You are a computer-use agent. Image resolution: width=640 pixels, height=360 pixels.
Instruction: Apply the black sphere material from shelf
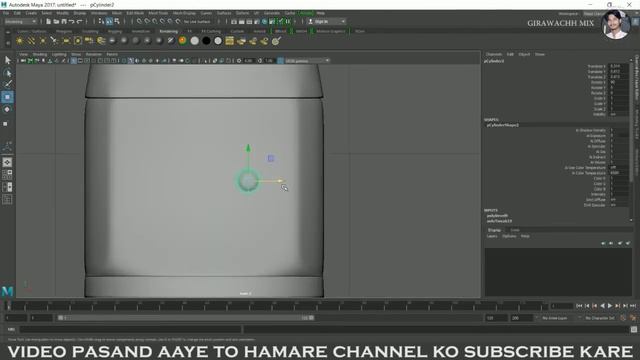tap(207, 41)
